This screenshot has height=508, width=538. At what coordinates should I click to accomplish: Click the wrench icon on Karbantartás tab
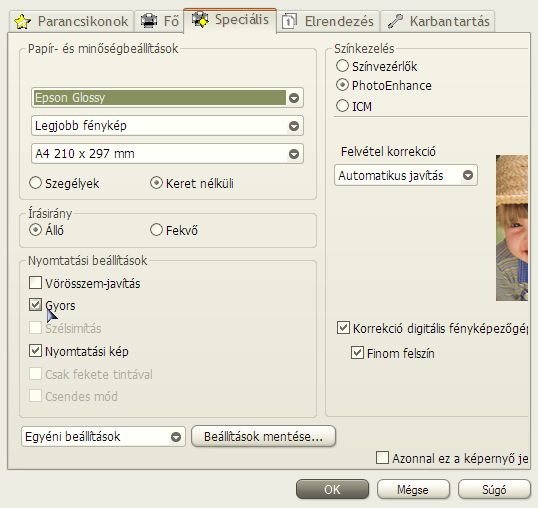click(x=395, y=21)
